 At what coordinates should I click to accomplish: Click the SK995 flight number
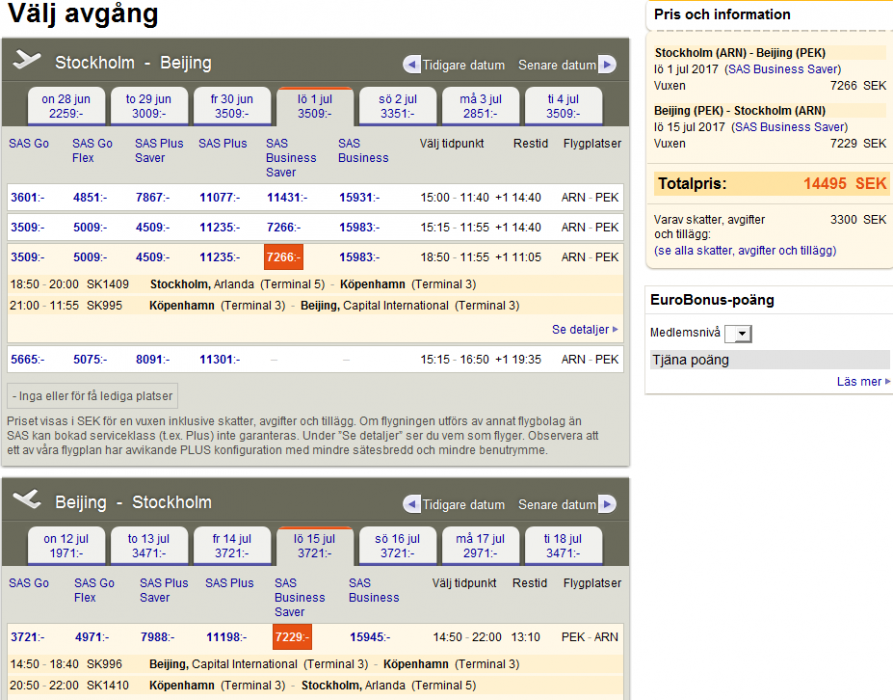pos(104,305)
